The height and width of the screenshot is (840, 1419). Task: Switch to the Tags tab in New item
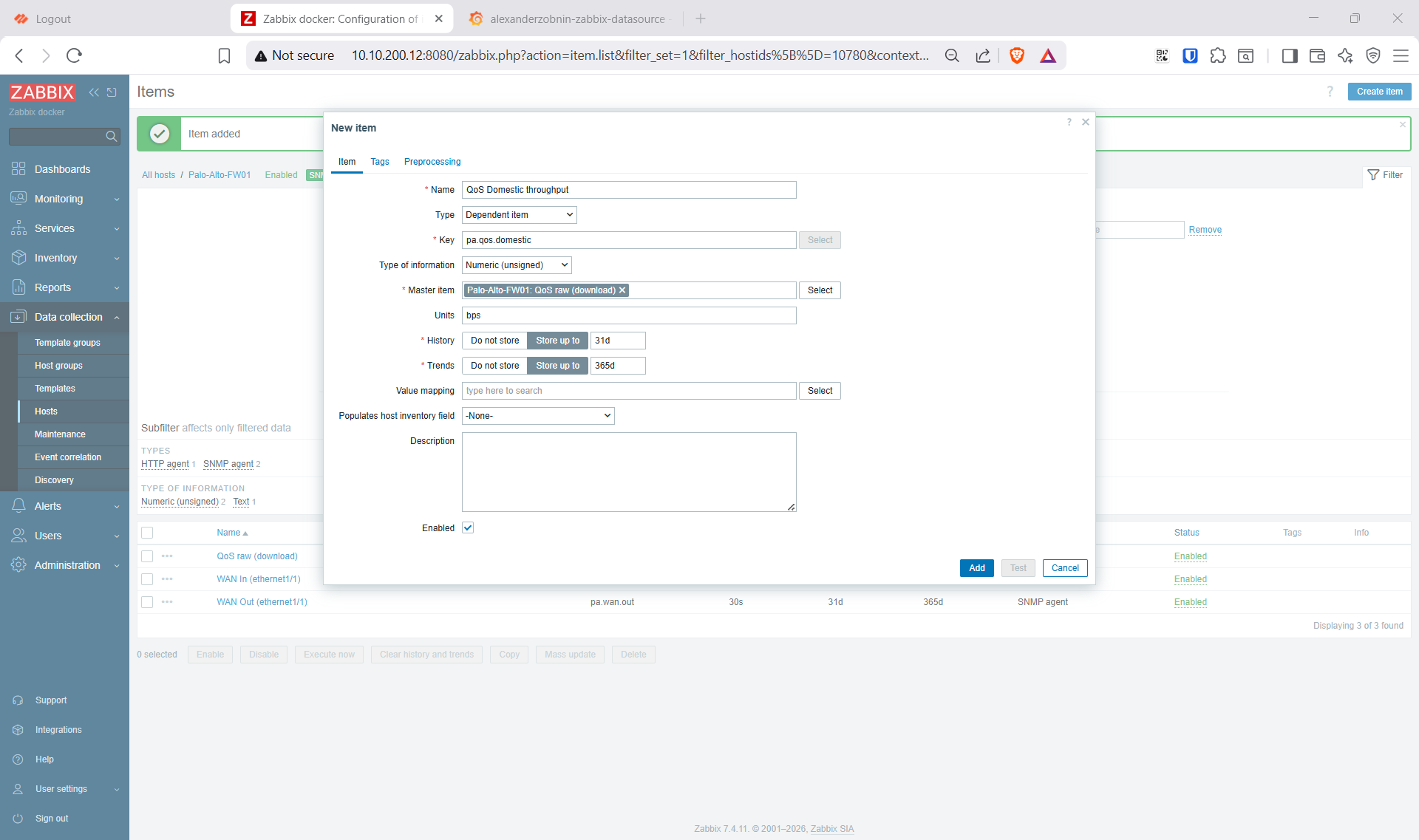point(380,162)
